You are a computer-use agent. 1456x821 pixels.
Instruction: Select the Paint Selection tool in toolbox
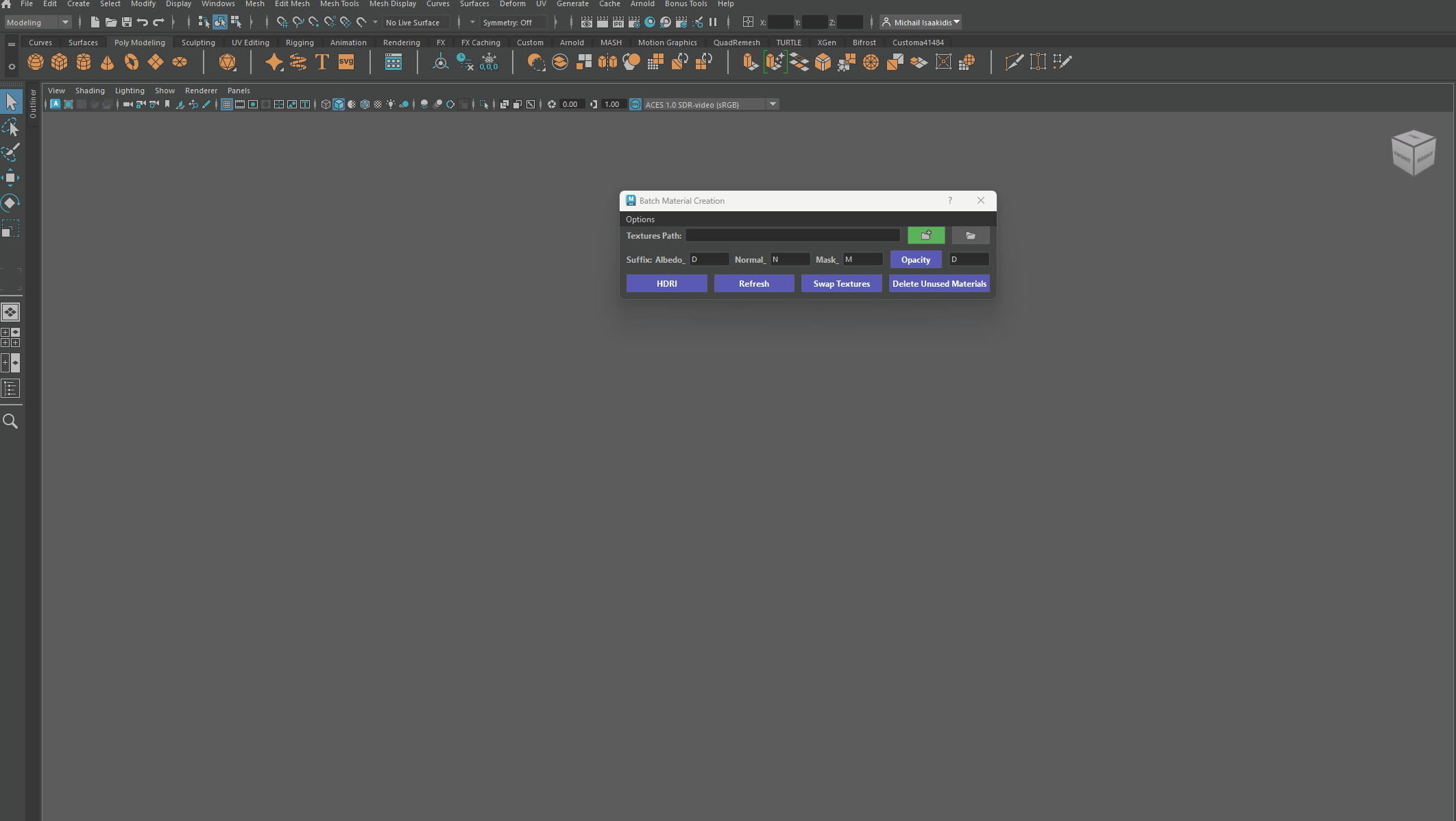tap(11, 152)
